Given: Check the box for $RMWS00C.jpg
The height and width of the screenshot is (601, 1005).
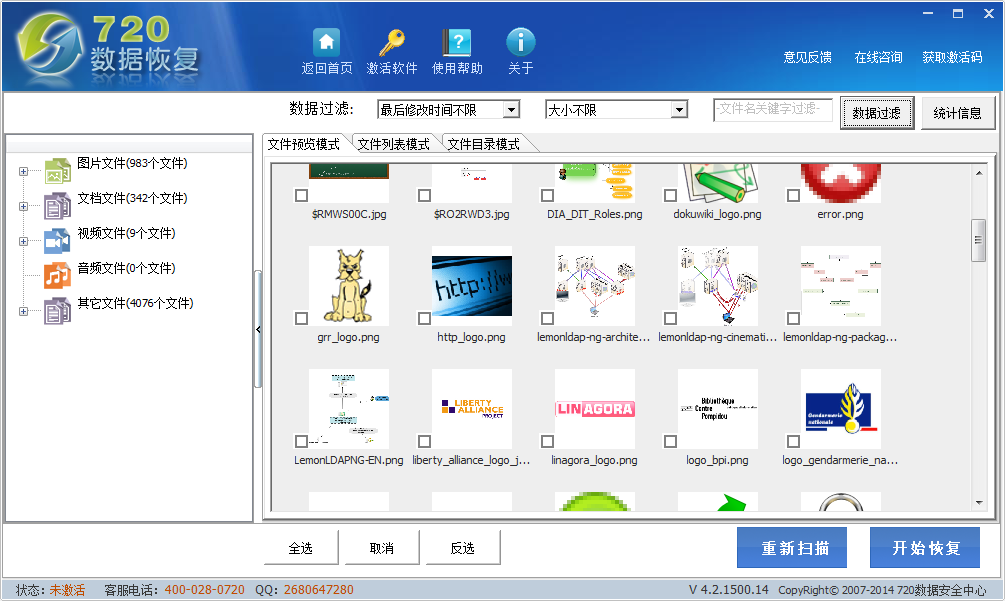Looking at the screenshot, I should click(301, 195).
